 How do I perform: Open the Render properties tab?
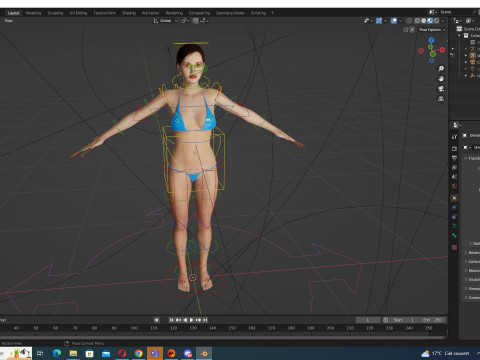click(454, 148)
